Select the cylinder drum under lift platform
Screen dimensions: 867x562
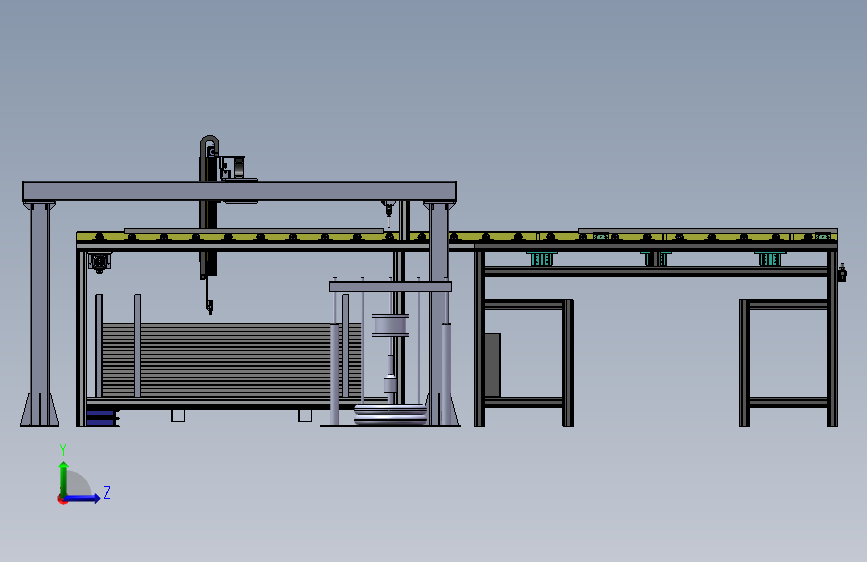point(390,325)
